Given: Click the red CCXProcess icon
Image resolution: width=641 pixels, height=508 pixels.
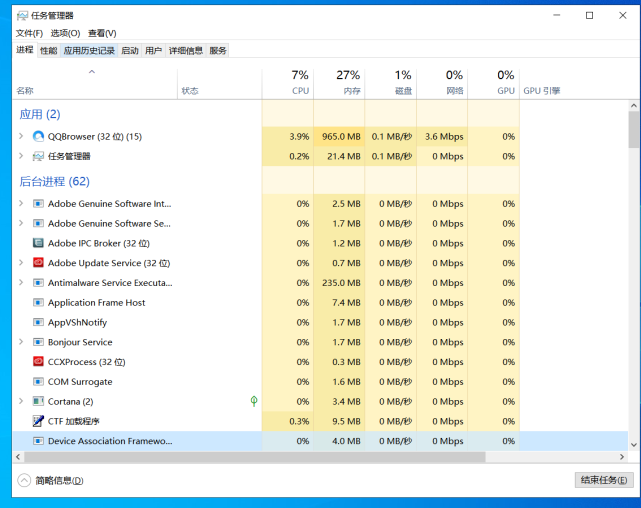Looking at the screenshot, I should point(38,362).
